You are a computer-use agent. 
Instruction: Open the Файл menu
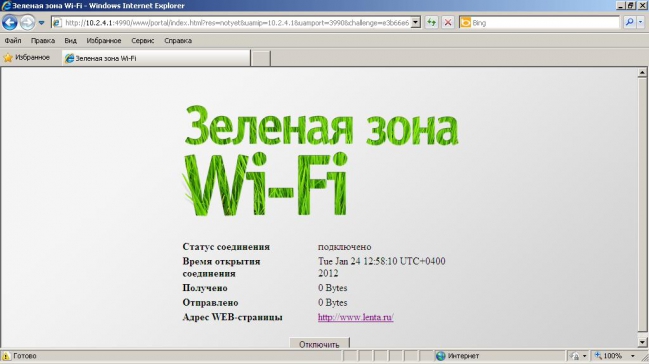tap(13, 41)
